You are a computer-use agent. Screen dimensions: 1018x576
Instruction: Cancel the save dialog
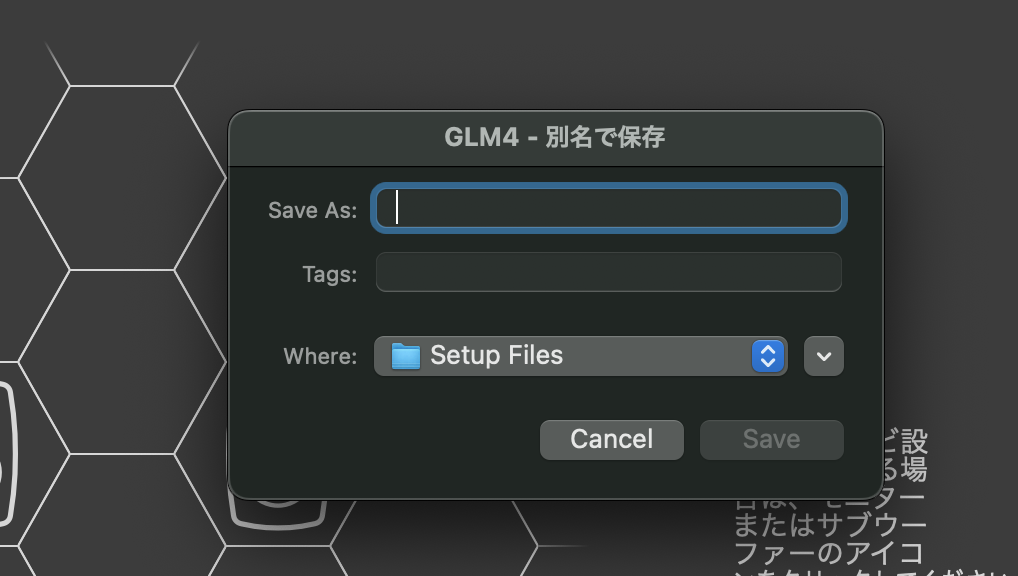(611, 438)
